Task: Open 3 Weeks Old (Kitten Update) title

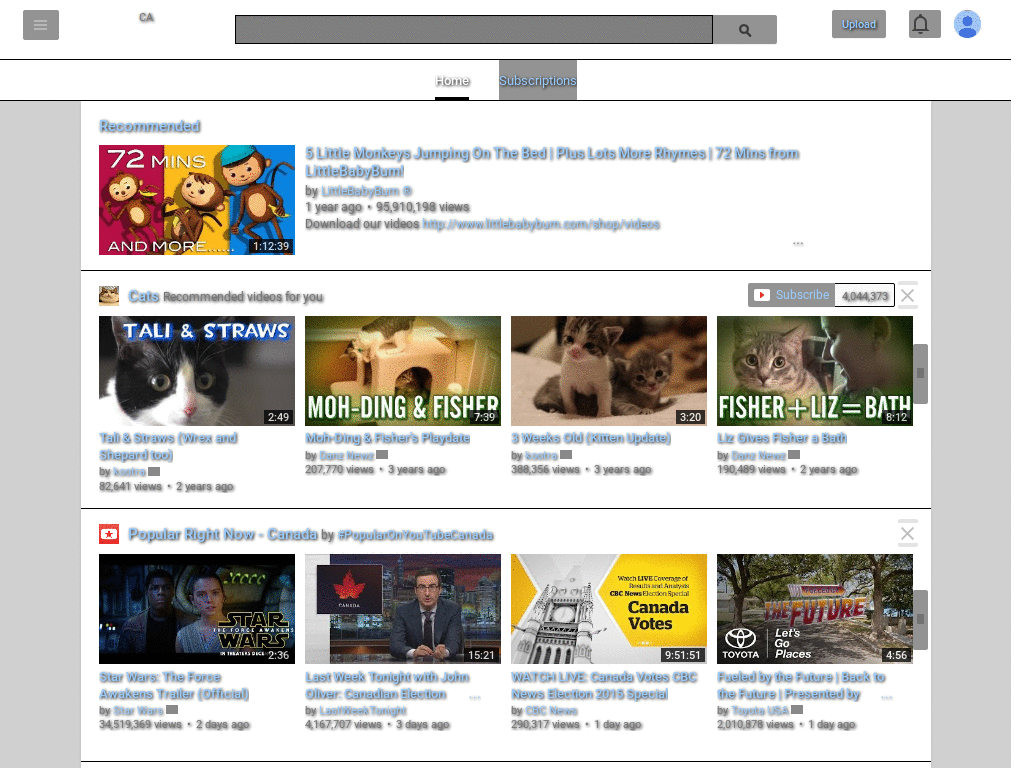Action: pos(591,438)
